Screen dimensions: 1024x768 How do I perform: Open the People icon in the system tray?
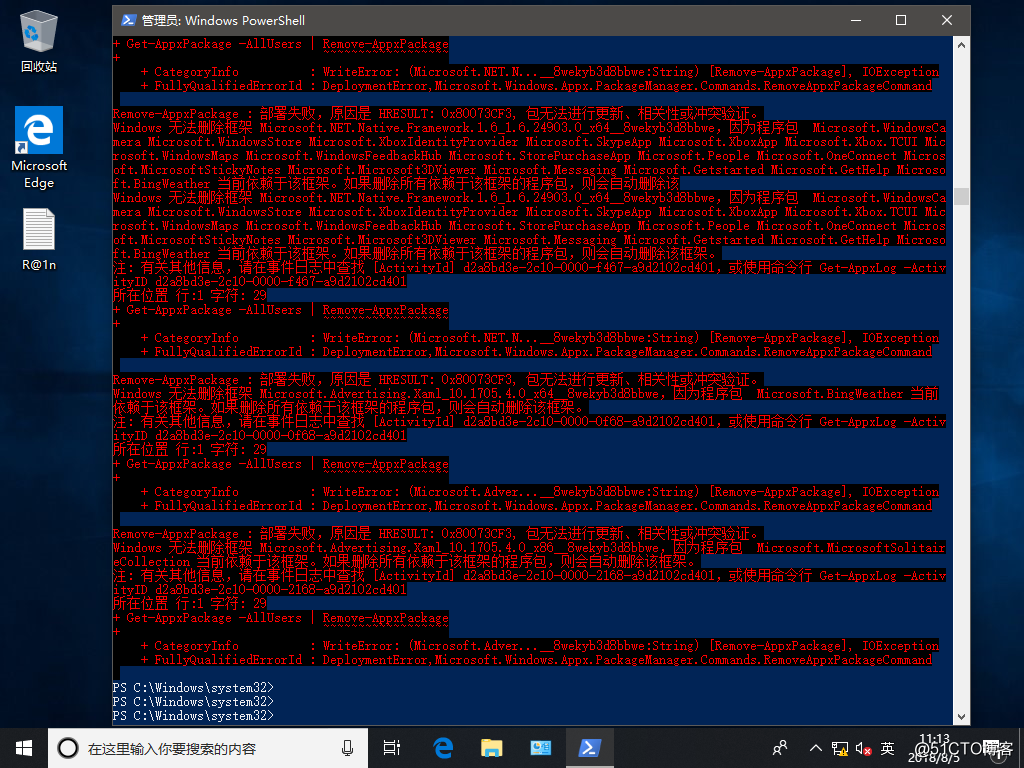780,748
